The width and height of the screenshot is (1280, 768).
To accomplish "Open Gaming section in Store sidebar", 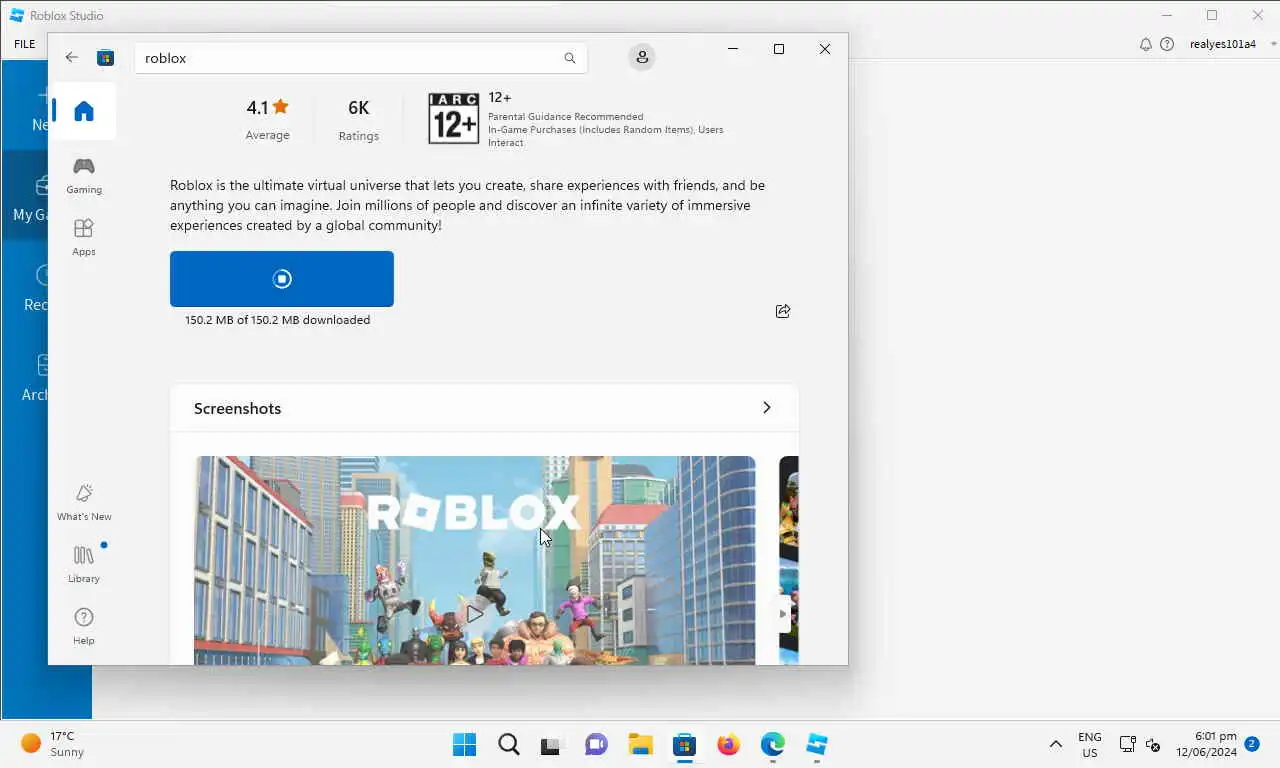I will [84, 175].
